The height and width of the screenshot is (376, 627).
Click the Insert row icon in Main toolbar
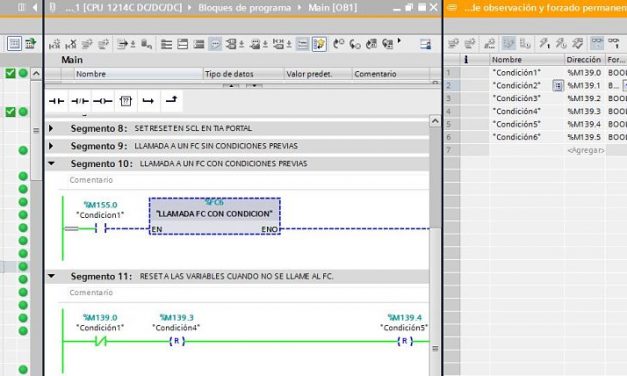(x=87, y=44)
